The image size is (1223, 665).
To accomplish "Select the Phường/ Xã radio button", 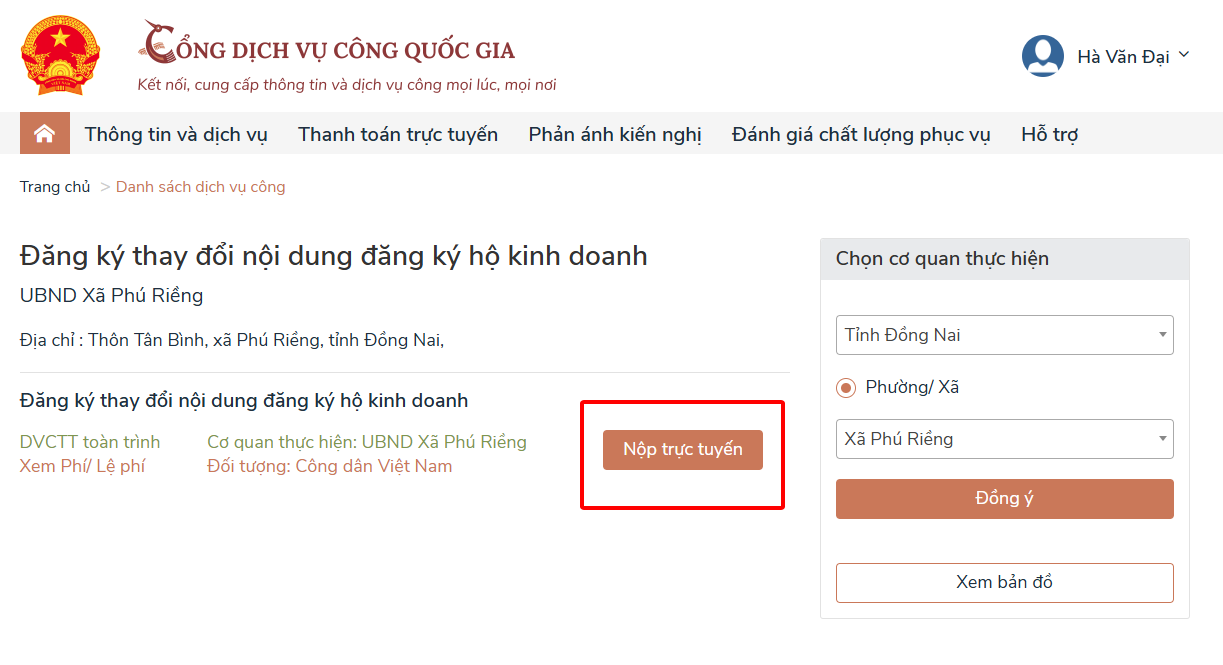I will pos(845,388).
